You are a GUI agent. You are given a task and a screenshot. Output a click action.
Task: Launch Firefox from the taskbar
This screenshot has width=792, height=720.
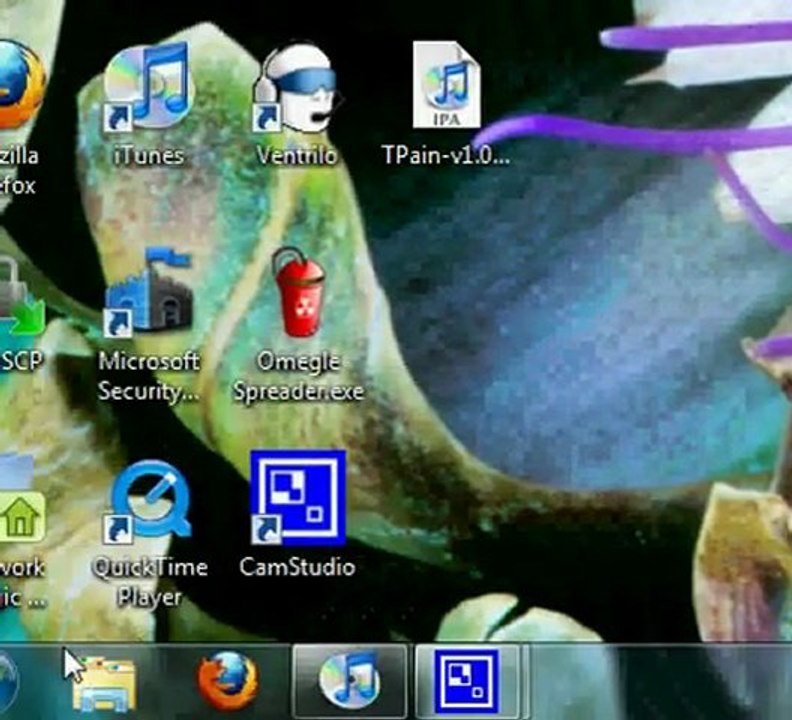point(227,681)
